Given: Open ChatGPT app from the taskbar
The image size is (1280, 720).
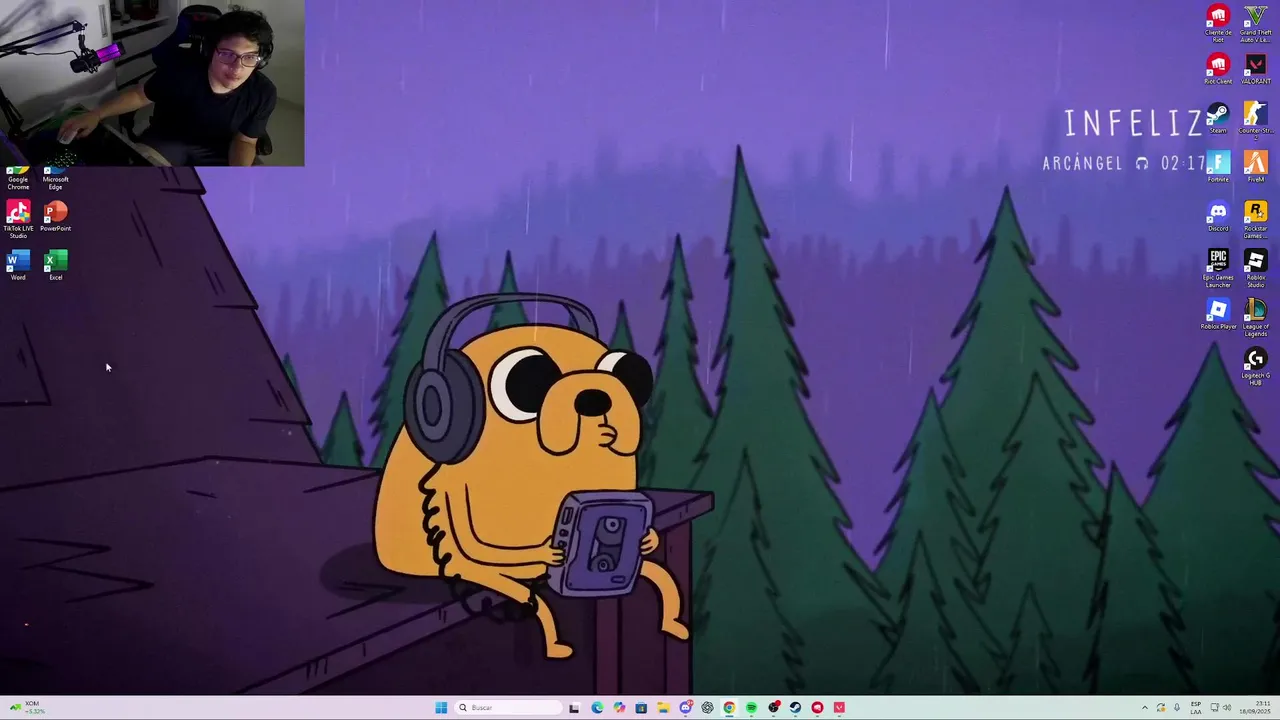Looking at the screenshot, I should (x=707, y=707).
